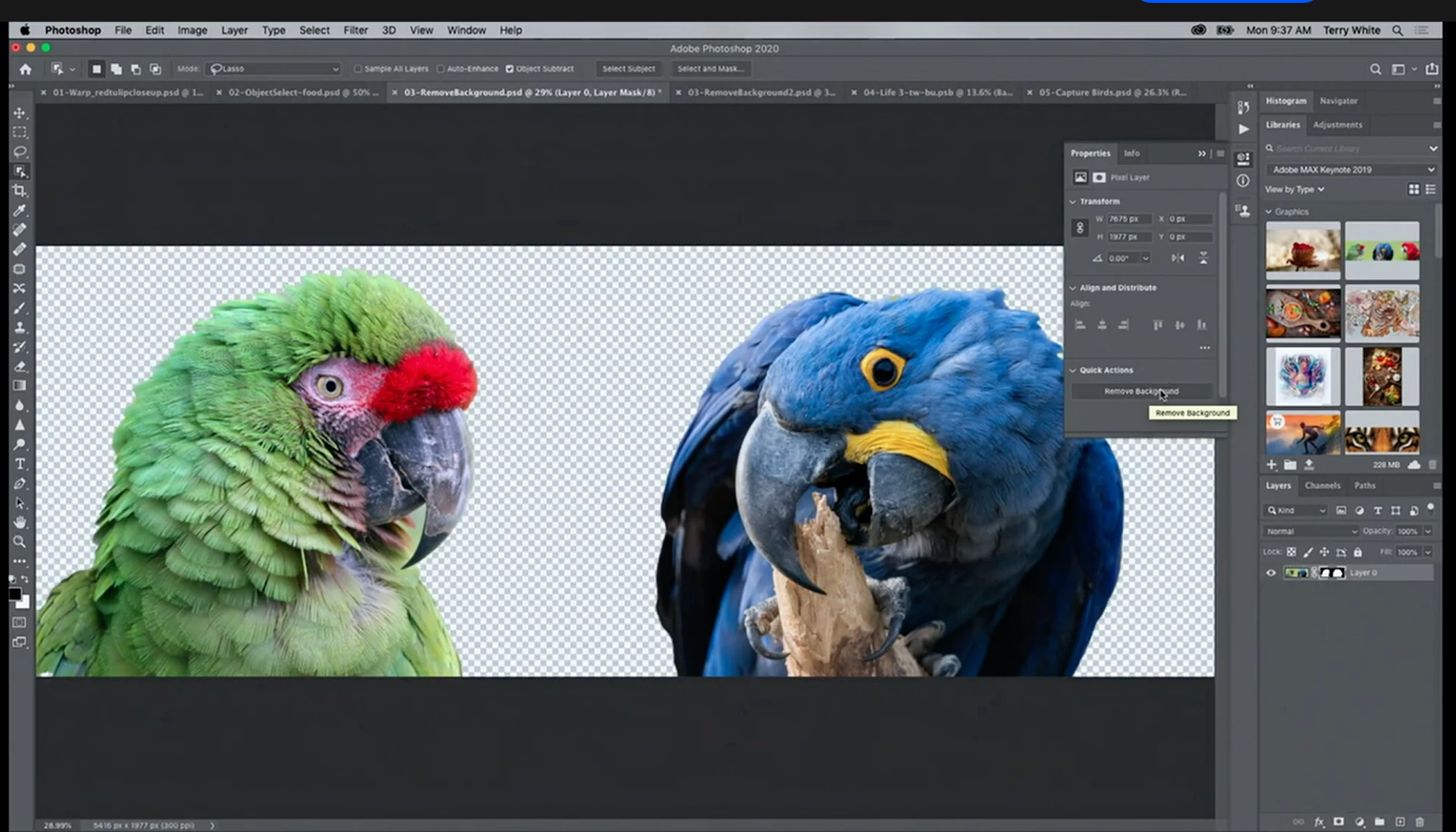Screen dimensions: 1456x832
Task: Enable Sample All Layers checkbox
Action: (x=358, y=69)
